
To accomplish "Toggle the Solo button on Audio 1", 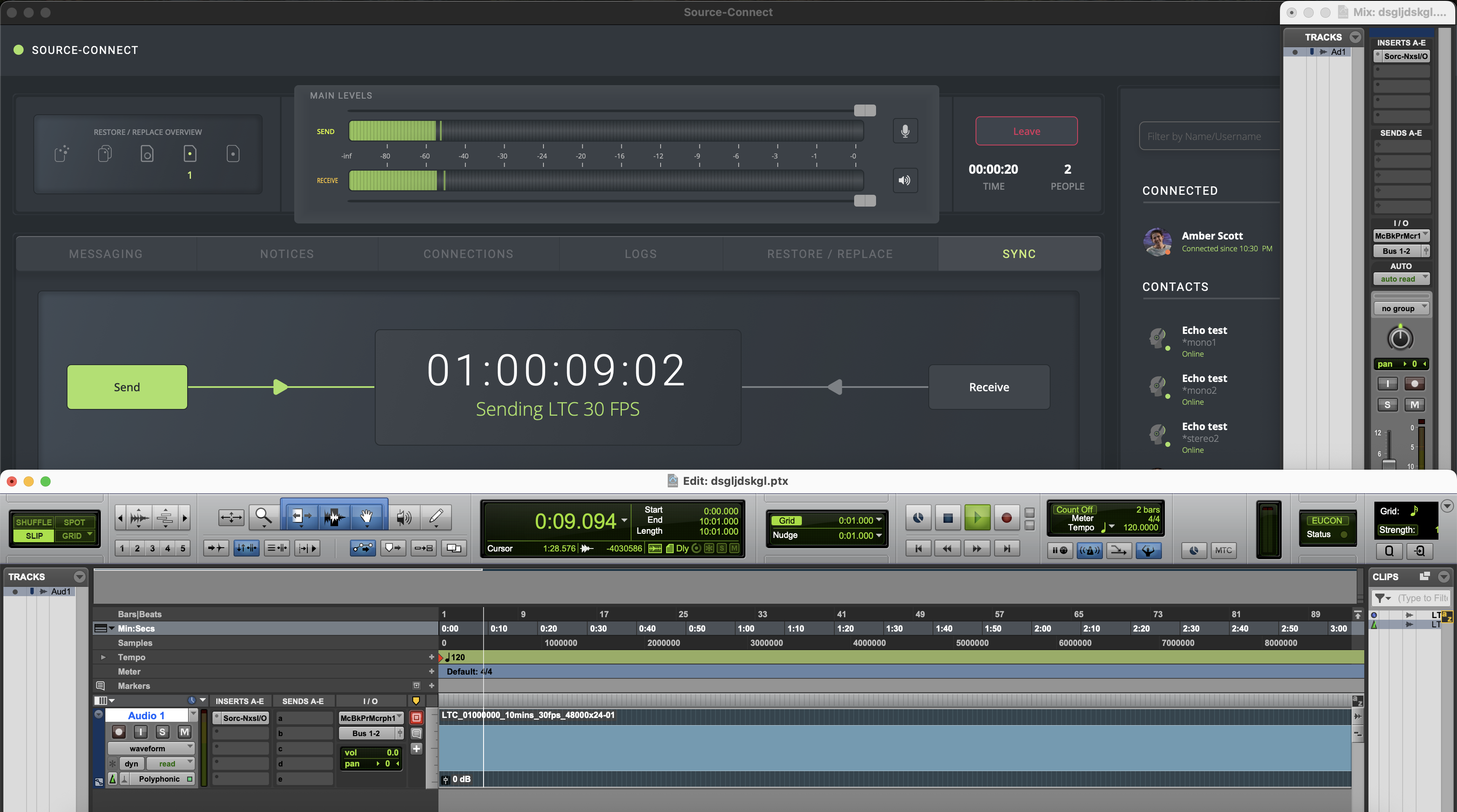I will (162, 732).
